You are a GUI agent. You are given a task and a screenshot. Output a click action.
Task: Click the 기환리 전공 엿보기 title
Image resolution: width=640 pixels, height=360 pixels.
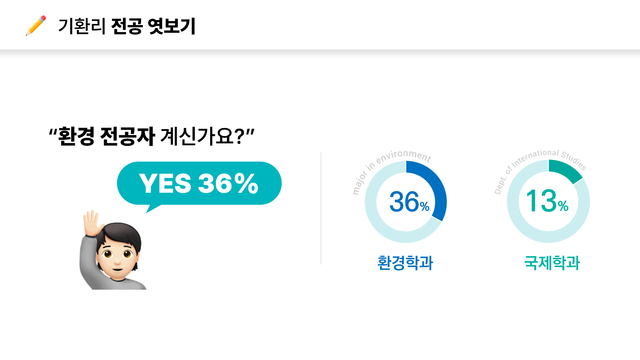[x=127, y=26]
